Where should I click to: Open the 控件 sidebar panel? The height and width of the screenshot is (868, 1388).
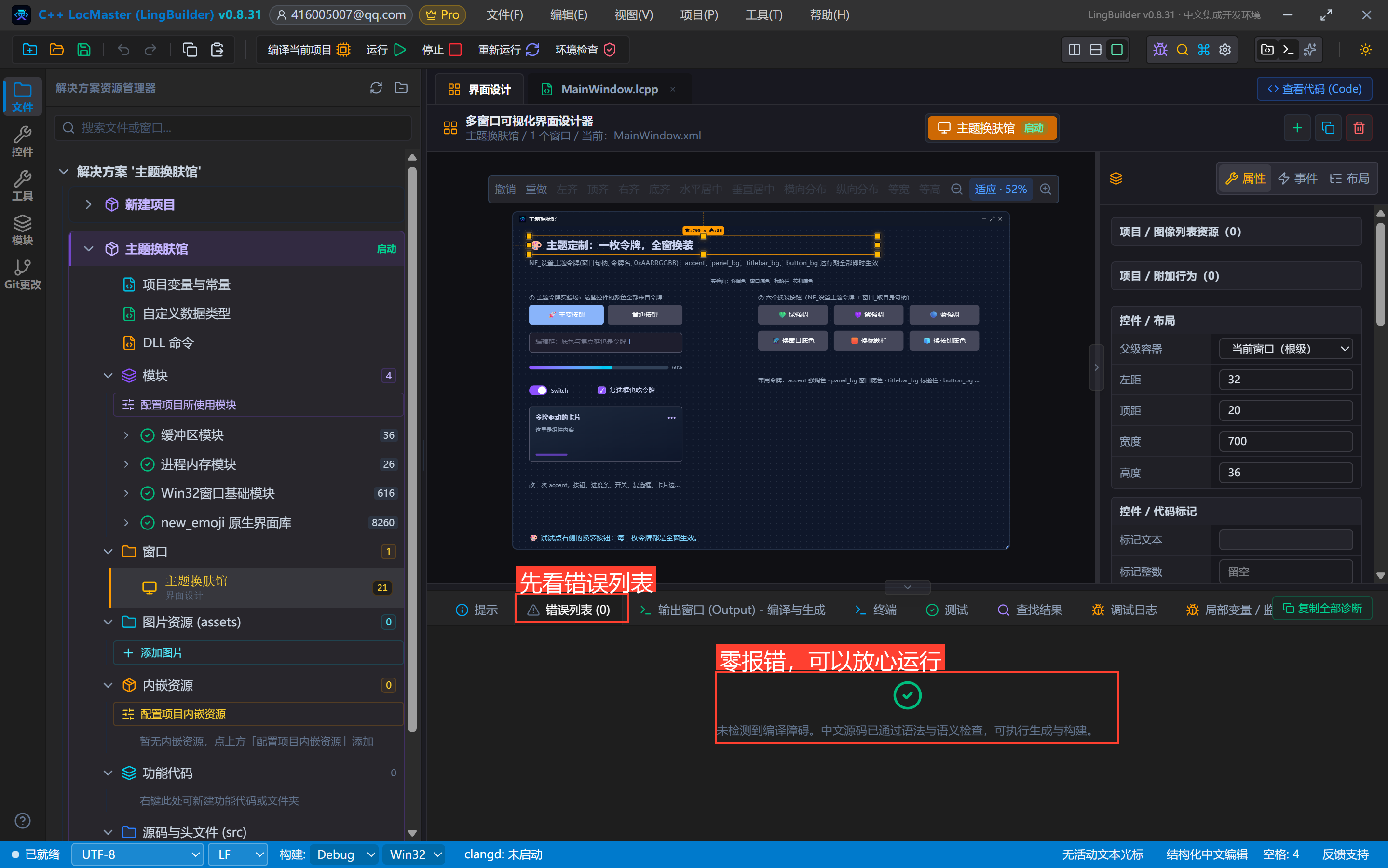[22, 141]
